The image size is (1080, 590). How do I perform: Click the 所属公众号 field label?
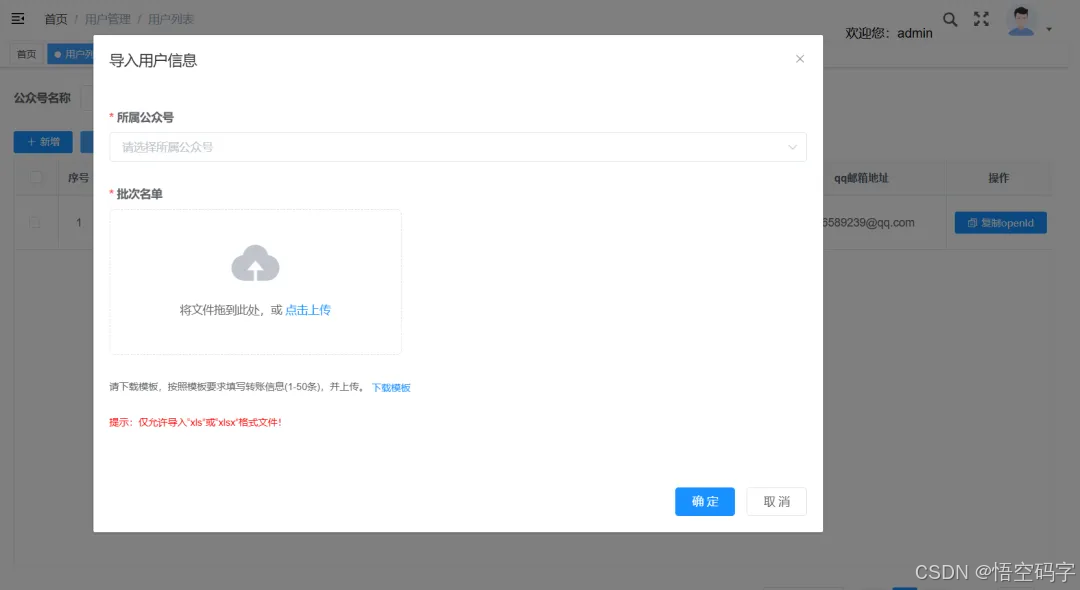click(x=145, y=118)
